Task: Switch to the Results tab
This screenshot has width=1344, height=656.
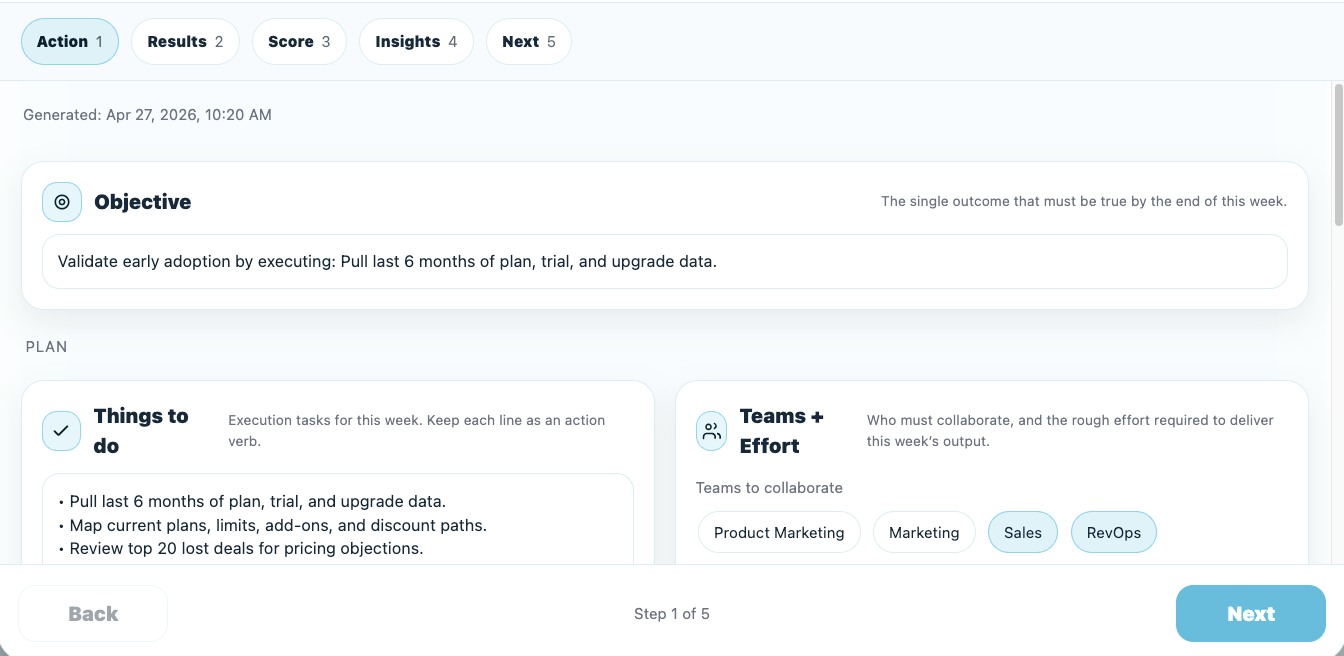Action: 185,42
